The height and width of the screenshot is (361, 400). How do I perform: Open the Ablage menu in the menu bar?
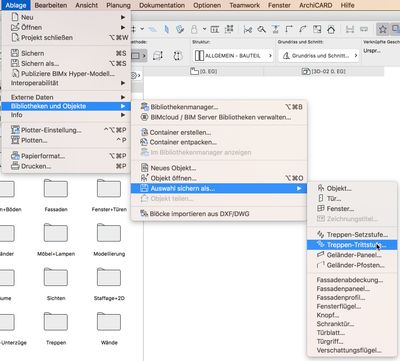pos(16,5)
